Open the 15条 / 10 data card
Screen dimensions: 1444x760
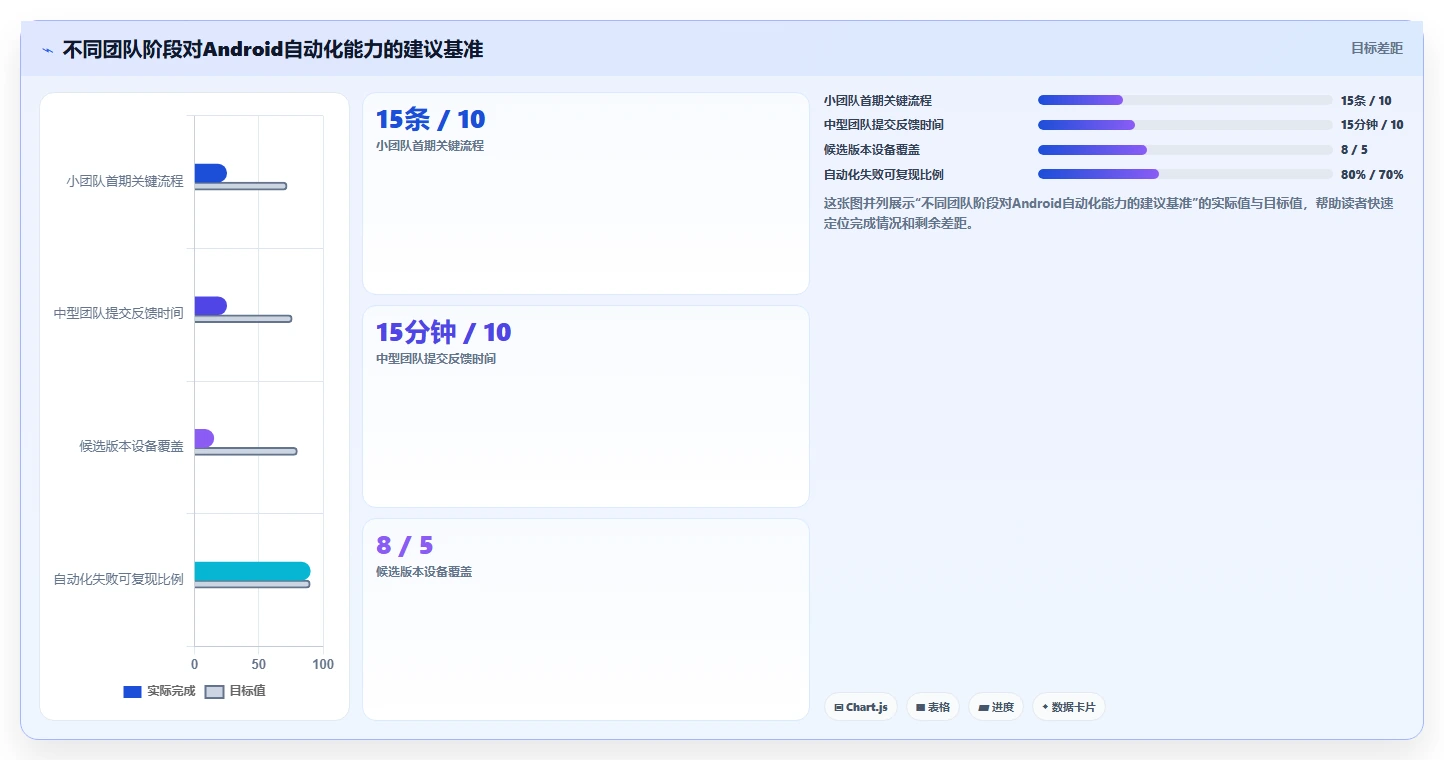coord(585,194)
